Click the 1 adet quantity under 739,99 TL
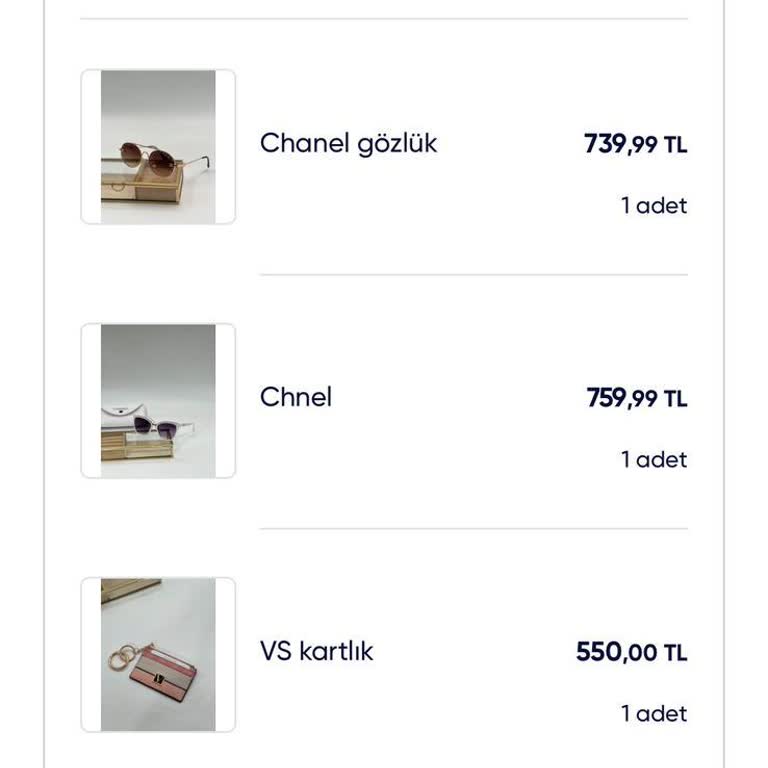Image resolution: width=768 pixels, height=768 pixels. pos(653,206)
